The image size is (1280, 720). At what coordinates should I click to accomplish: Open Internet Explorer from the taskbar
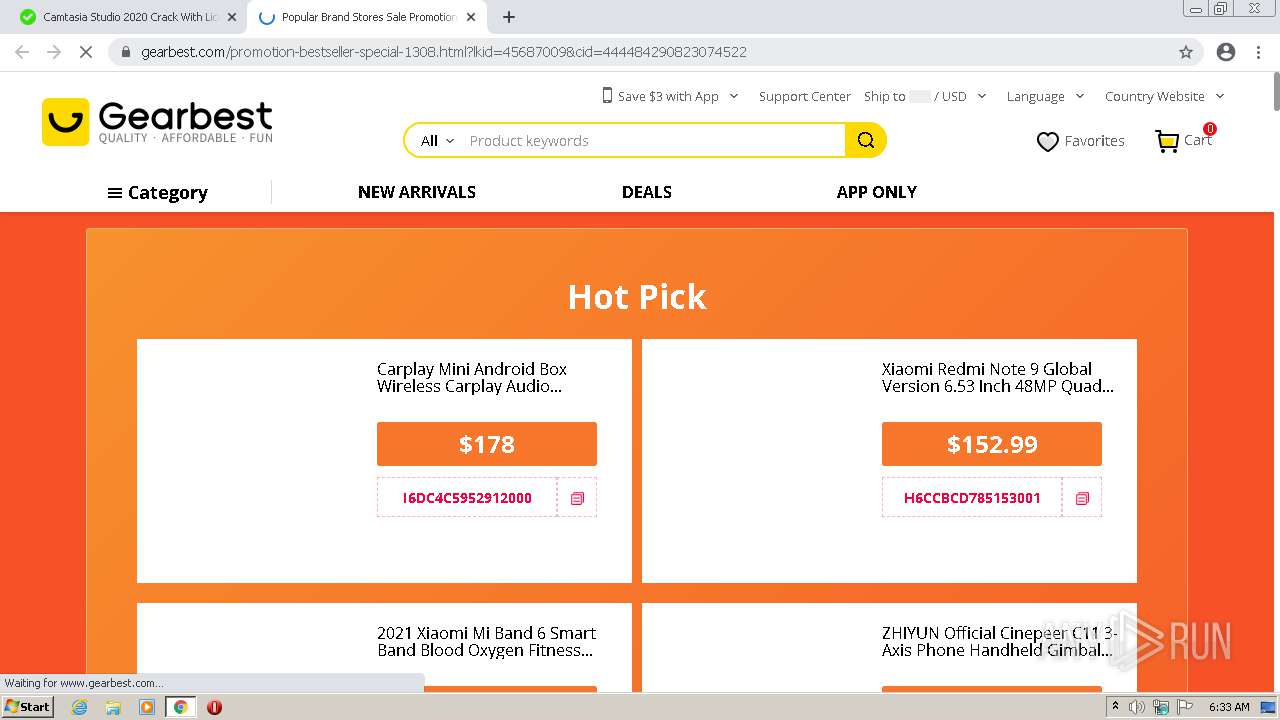80,707
